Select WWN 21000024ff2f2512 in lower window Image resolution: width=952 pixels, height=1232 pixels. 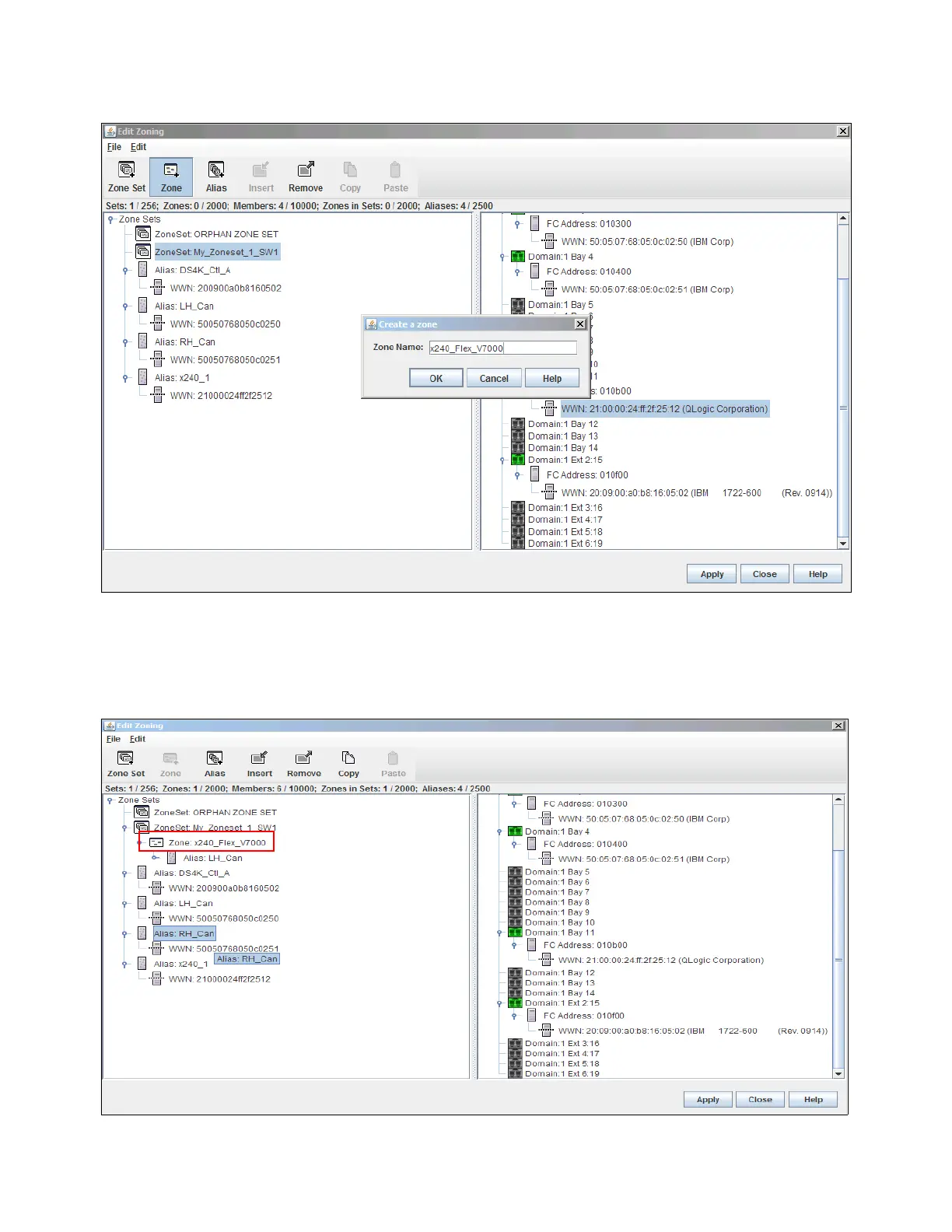point(220,978)
